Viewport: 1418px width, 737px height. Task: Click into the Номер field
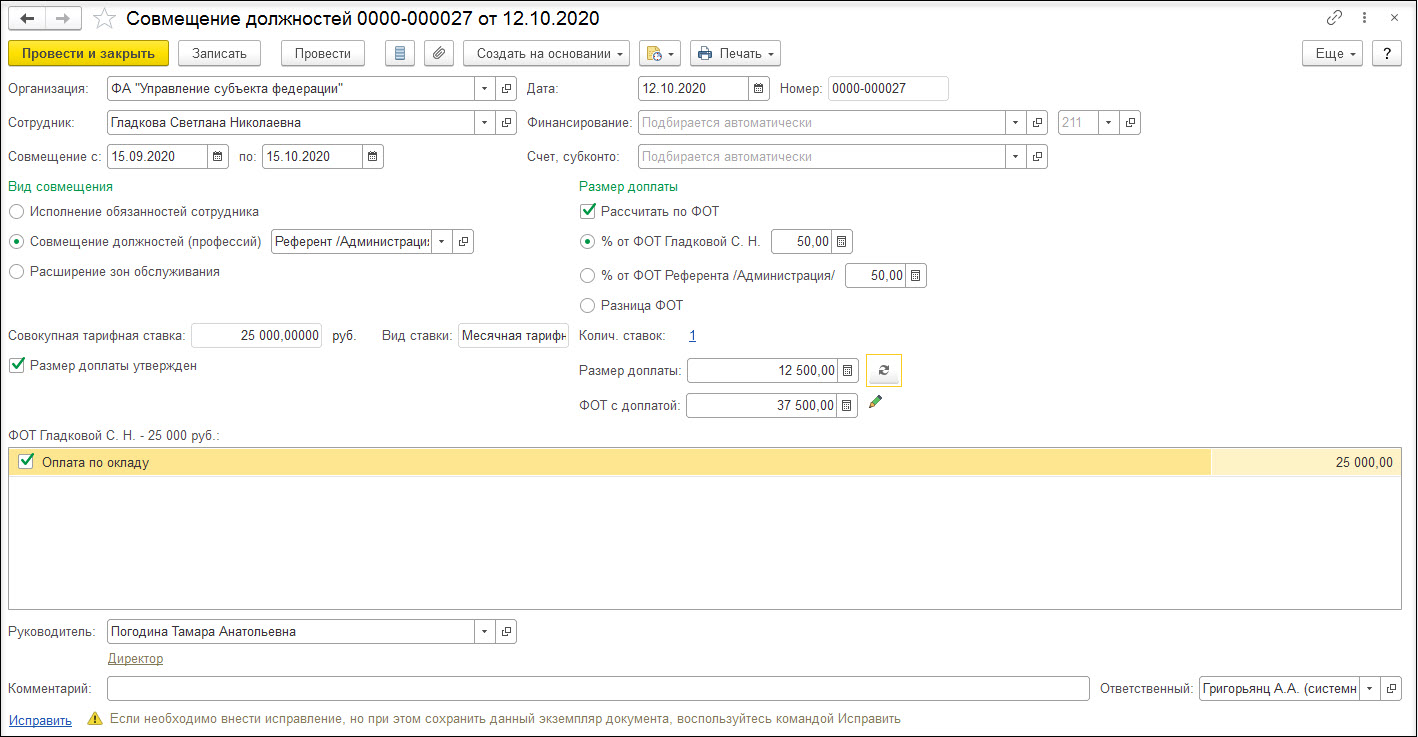point(888,88)
